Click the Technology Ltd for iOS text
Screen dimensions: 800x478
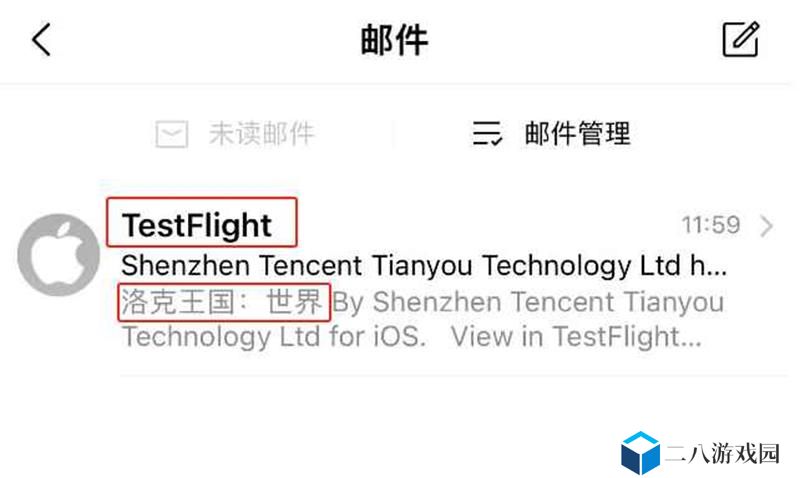coord(274,337)
